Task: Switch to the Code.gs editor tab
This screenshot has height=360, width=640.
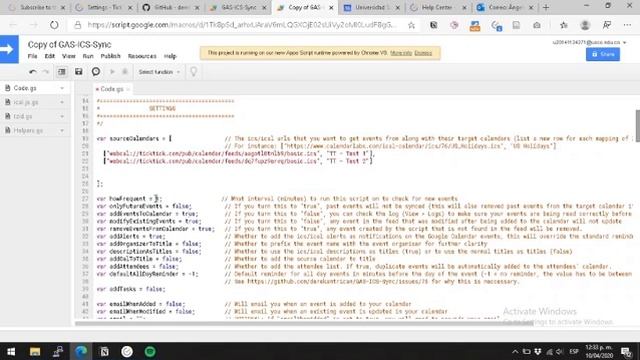Action: click(111, 89)
